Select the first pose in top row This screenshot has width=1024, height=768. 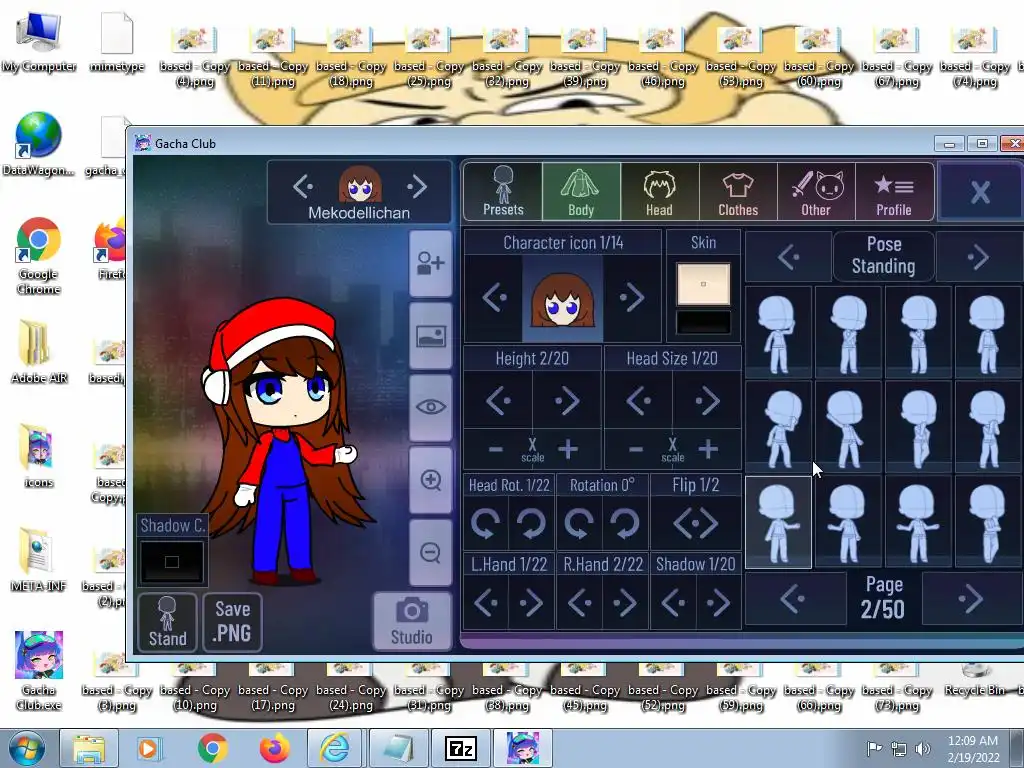coord(778,332)
